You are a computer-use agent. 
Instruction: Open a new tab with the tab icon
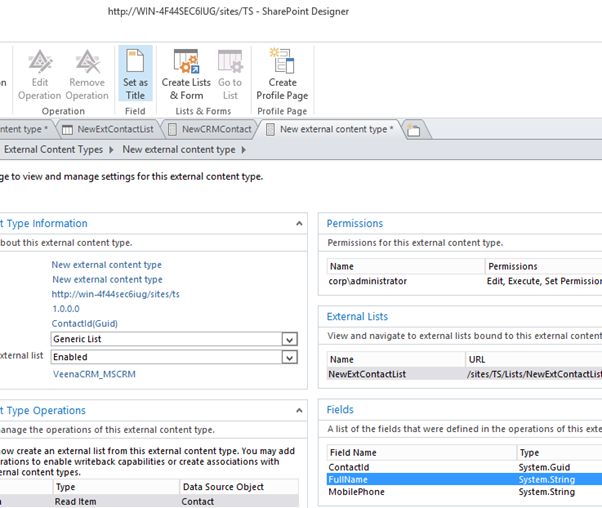413,129
